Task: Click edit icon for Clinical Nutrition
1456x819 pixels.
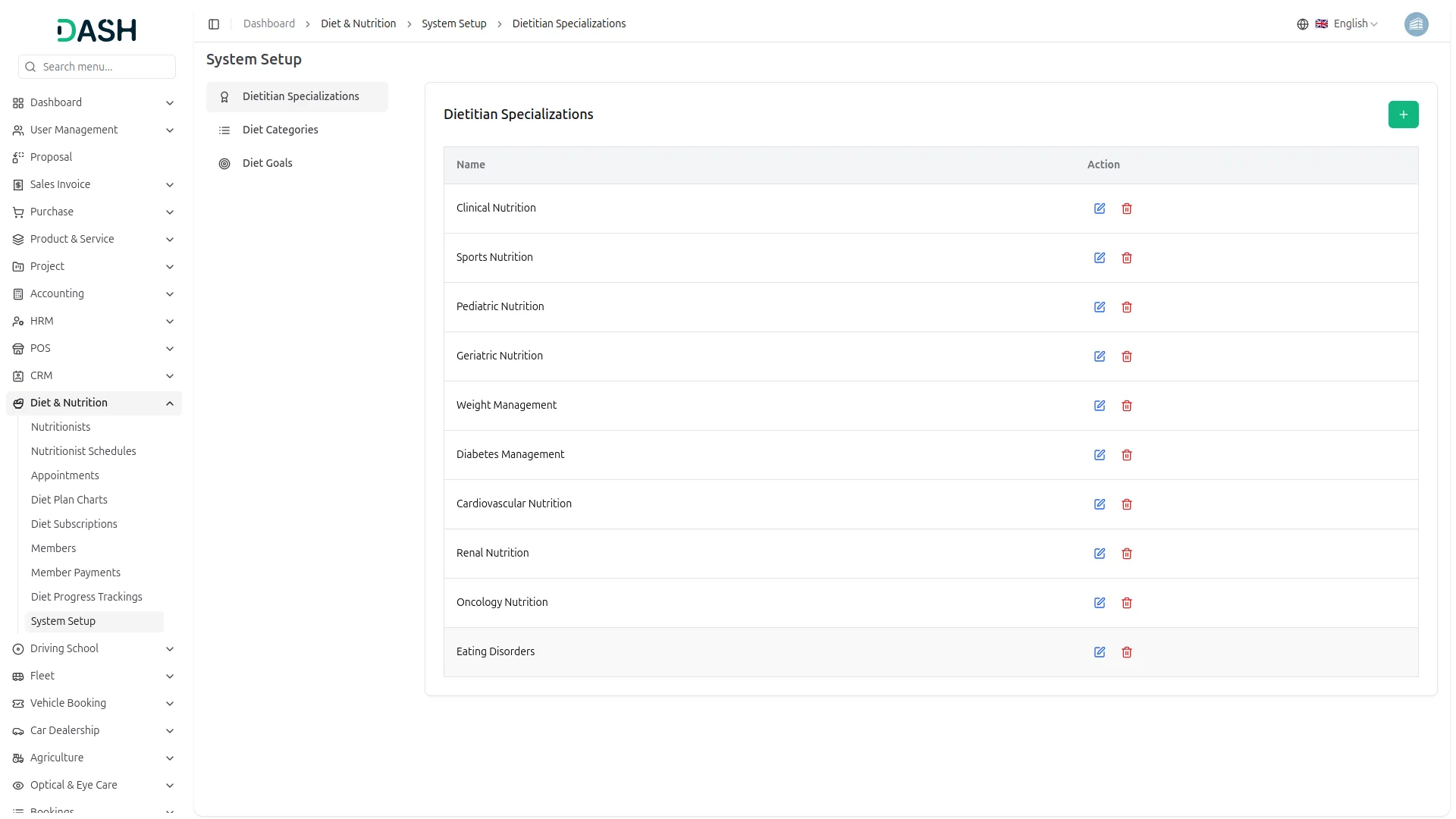Action: [x=1100, y=209]
